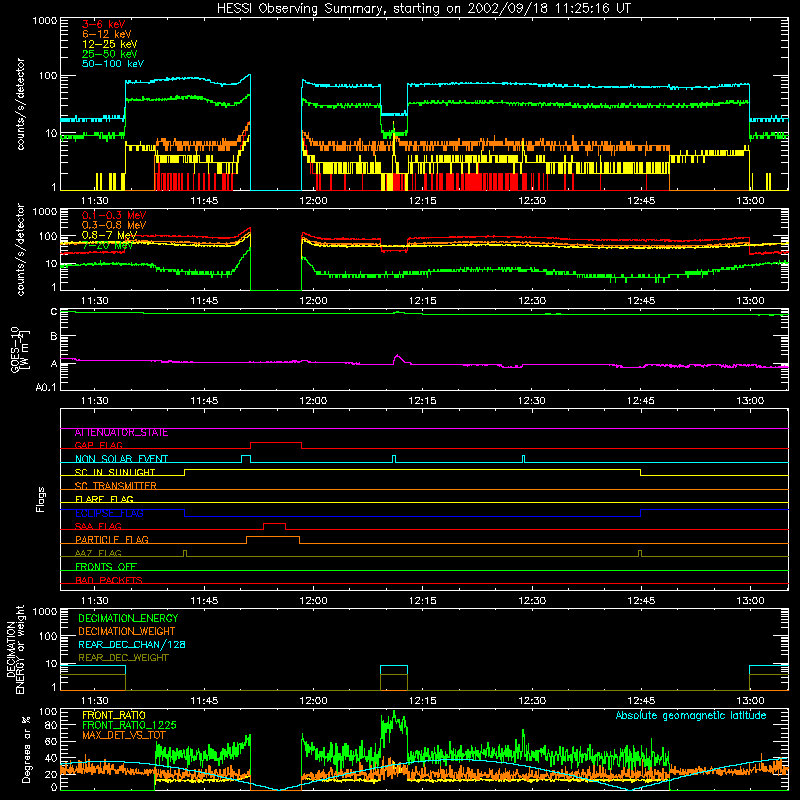This screenshot has height=800, width=800.
Task: Click the 12:15 tick label under the MeV panel
Action: (x=422, y=301)
